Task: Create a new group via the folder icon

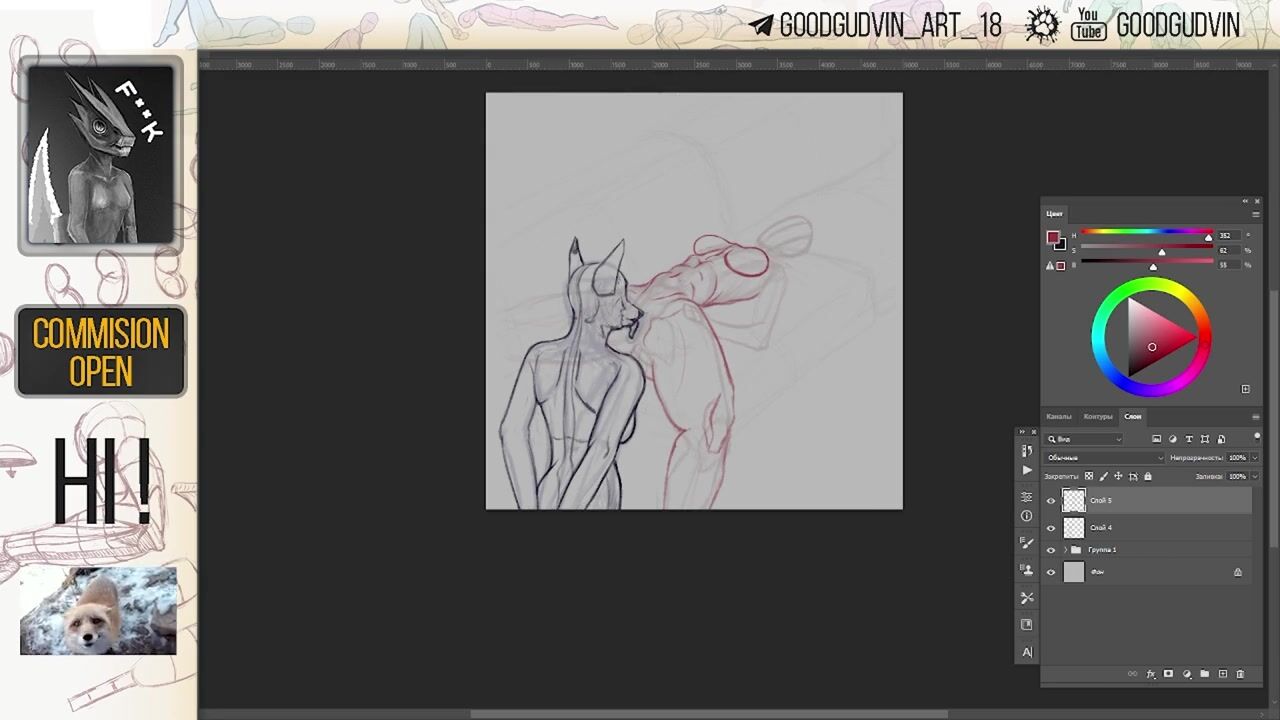Action: point(1204,674)
